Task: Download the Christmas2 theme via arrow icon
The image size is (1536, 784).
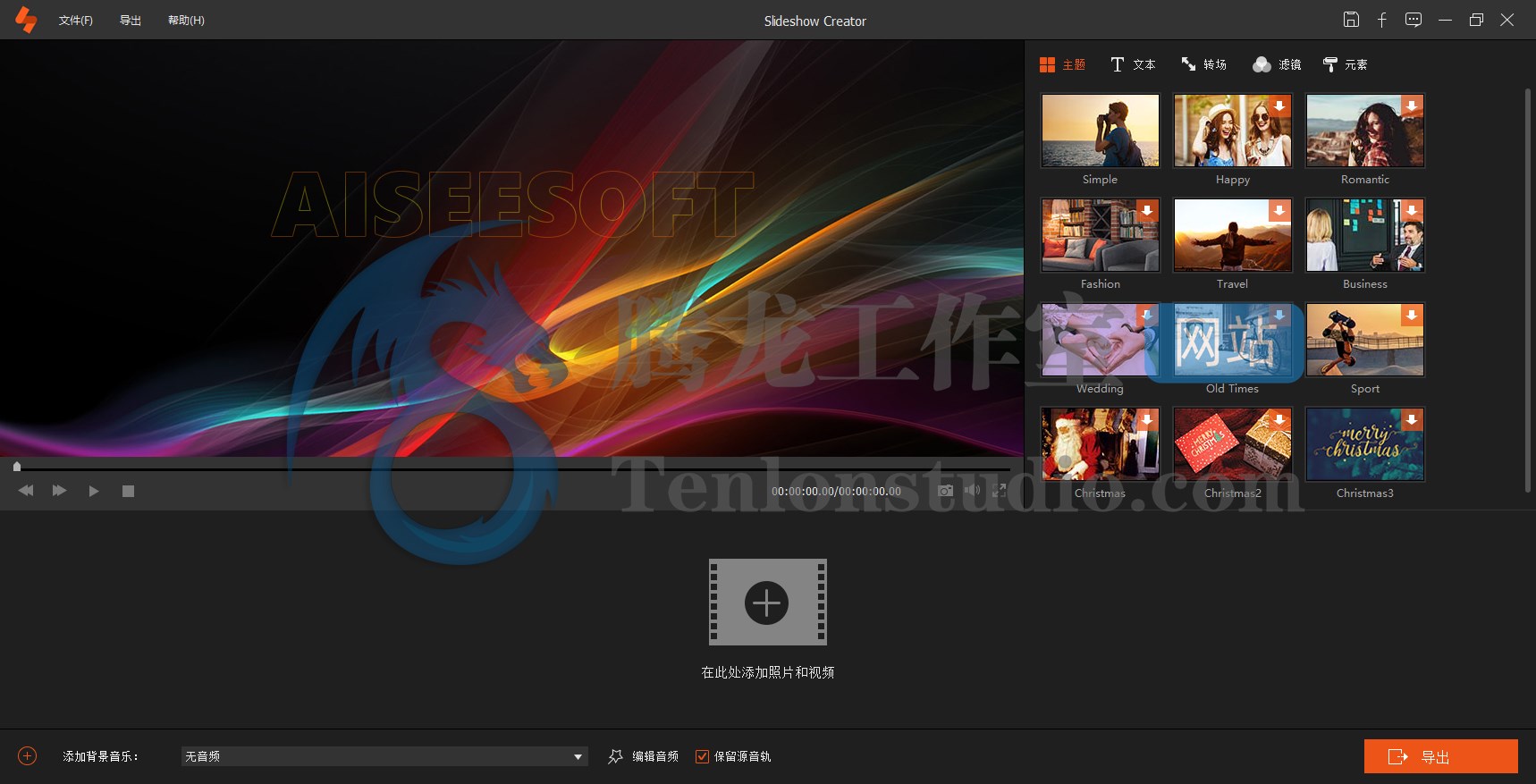Action: tap(1279, 419)
